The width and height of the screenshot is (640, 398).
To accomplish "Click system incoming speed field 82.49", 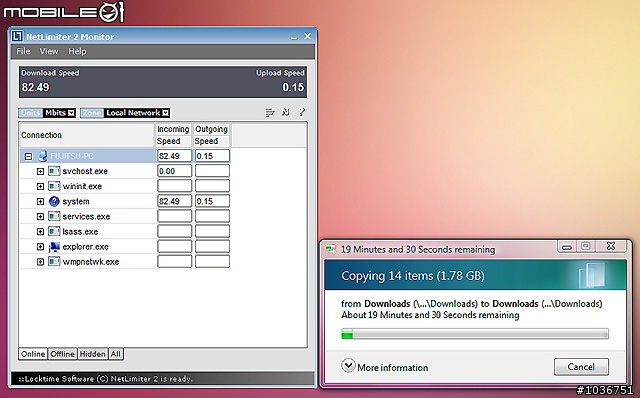I will (174, 201).
